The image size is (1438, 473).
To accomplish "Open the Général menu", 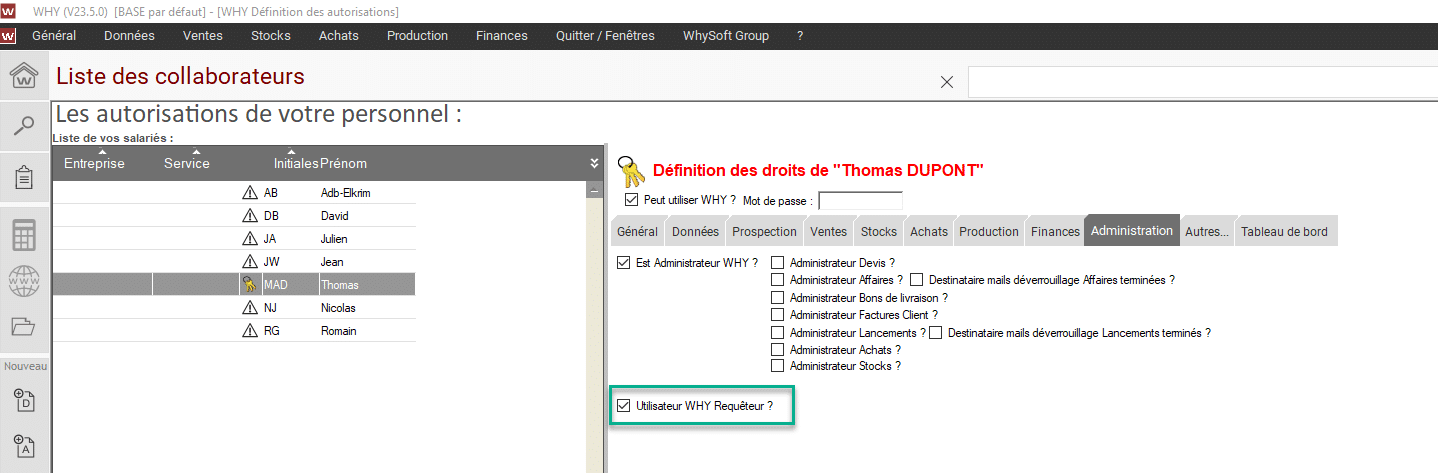I will click(54, 35).
